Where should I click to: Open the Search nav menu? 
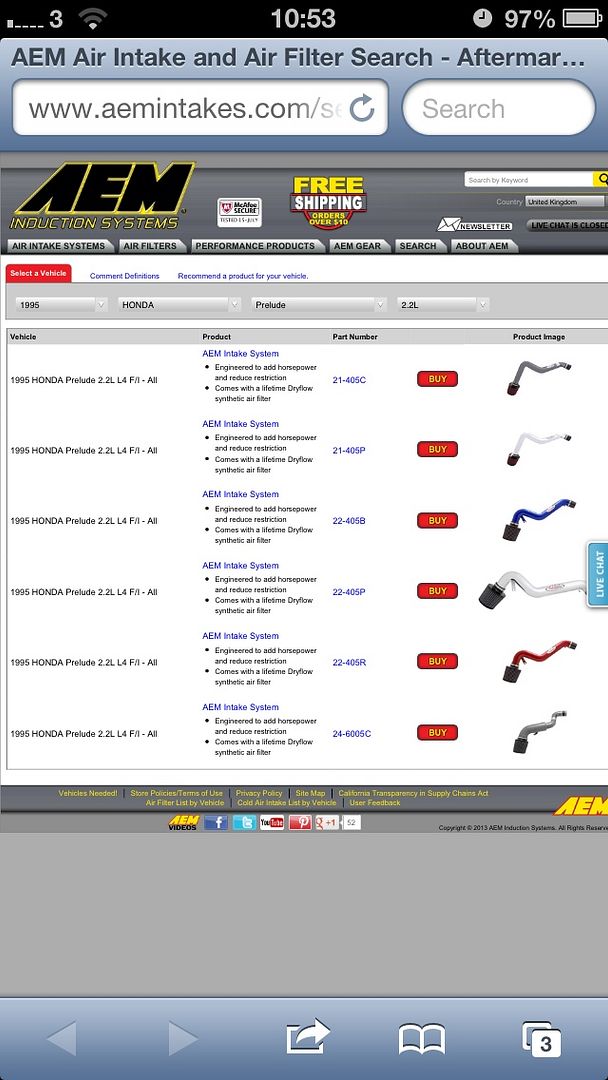418,246
